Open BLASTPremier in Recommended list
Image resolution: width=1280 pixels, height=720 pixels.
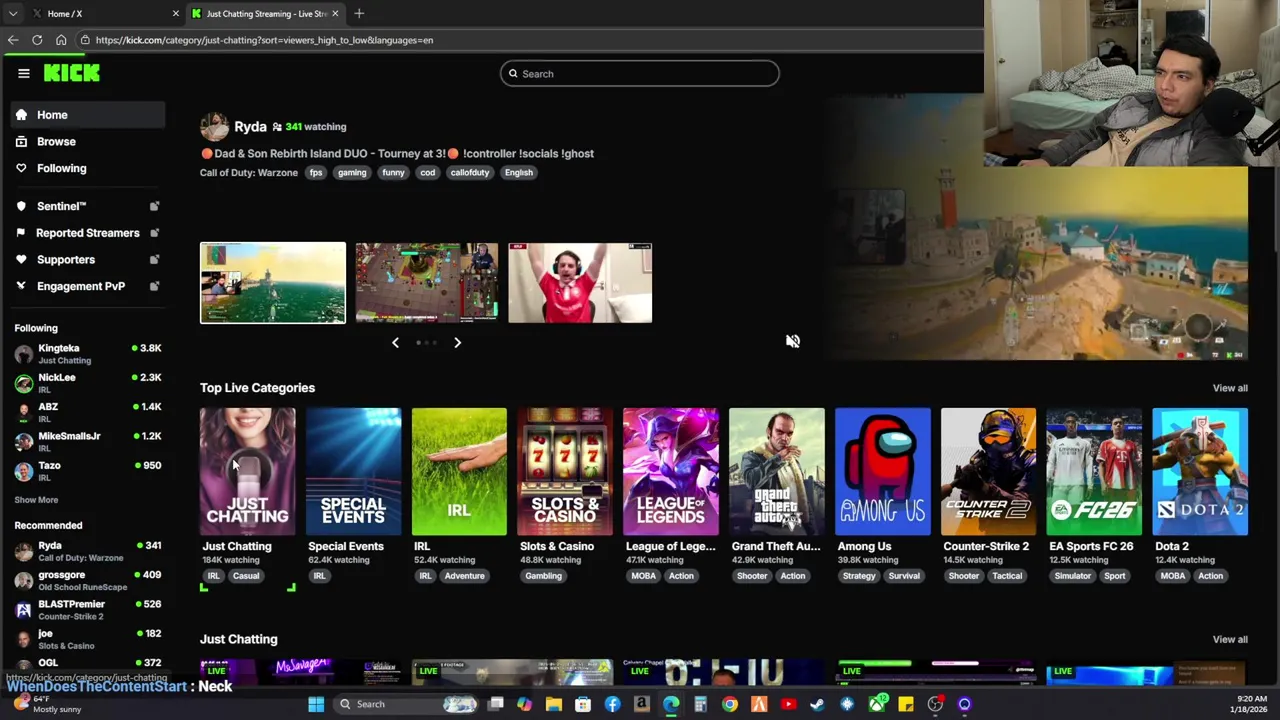(89, 609)
